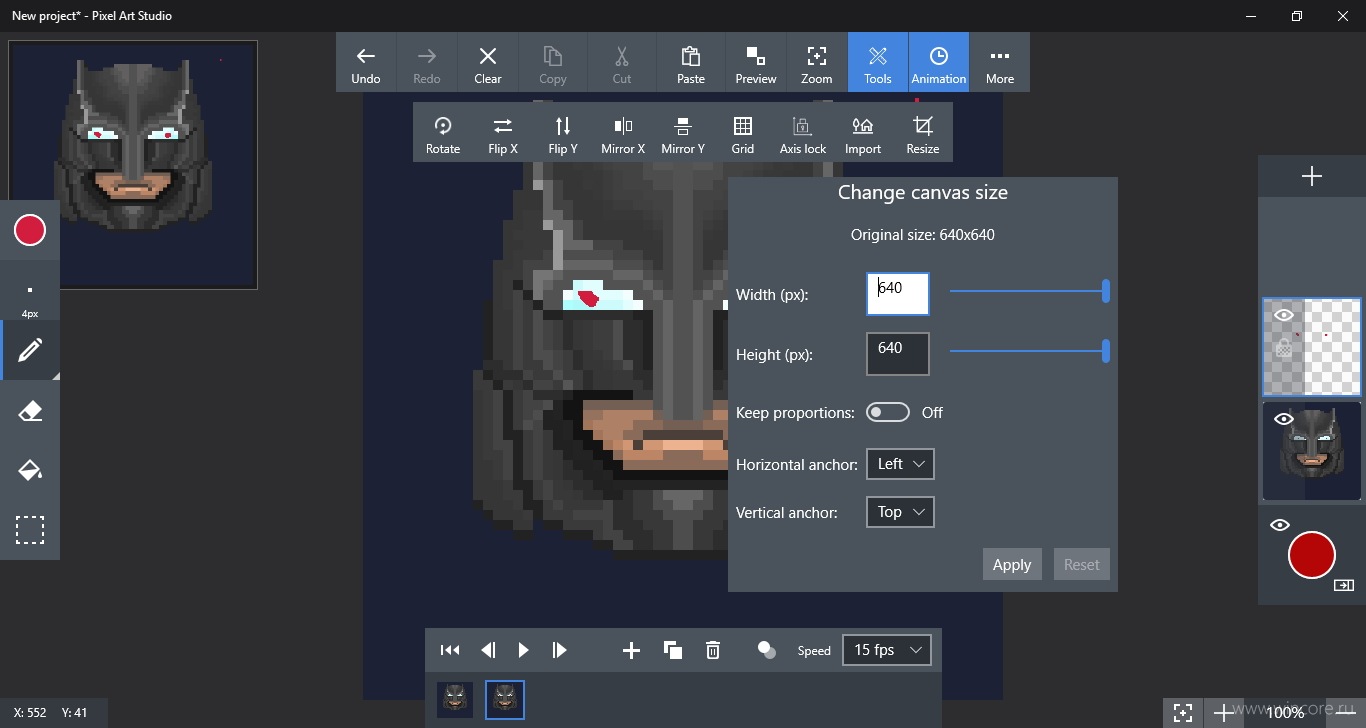1366x728 pixels.
Task: Step to the previous frame
Action: point(488,650)
